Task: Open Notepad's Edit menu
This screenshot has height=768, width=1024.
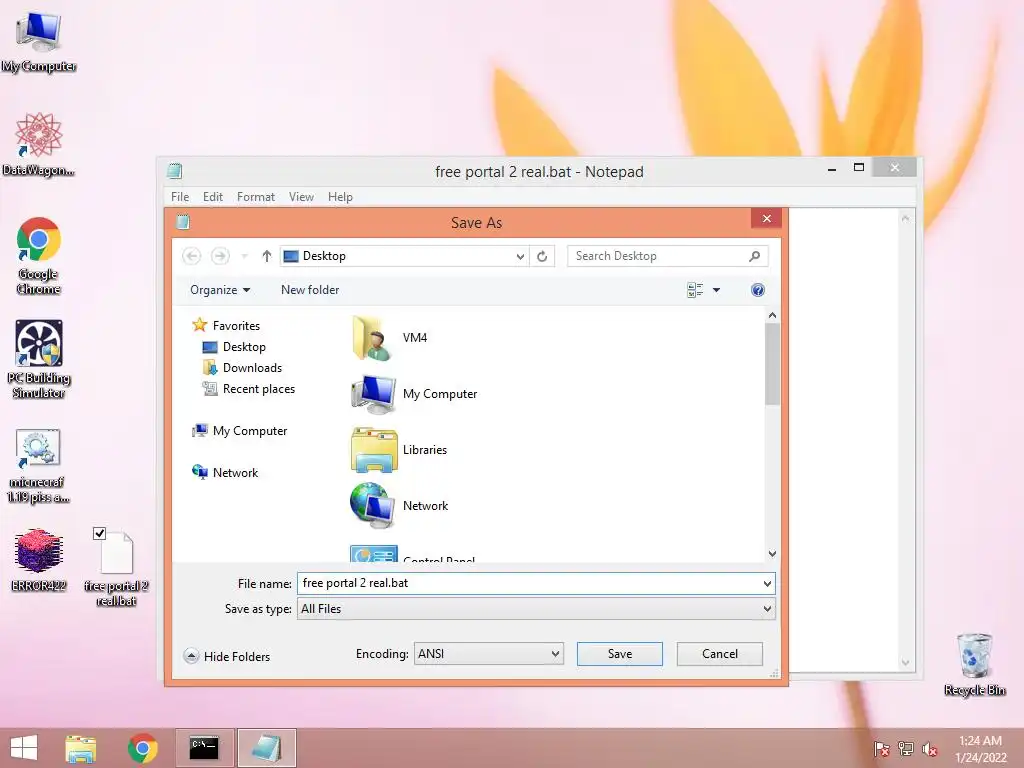Action: coord(213,197)
